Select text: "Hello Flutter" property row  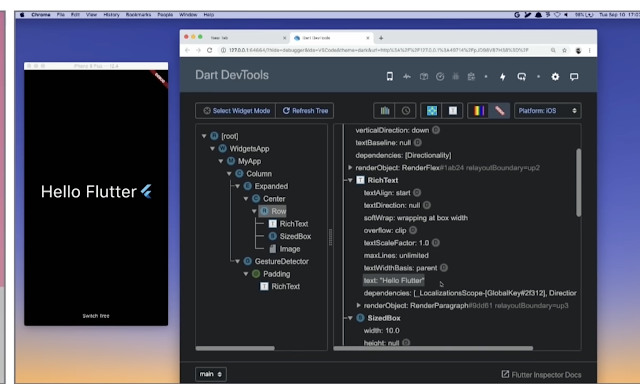tap(394, 280)
